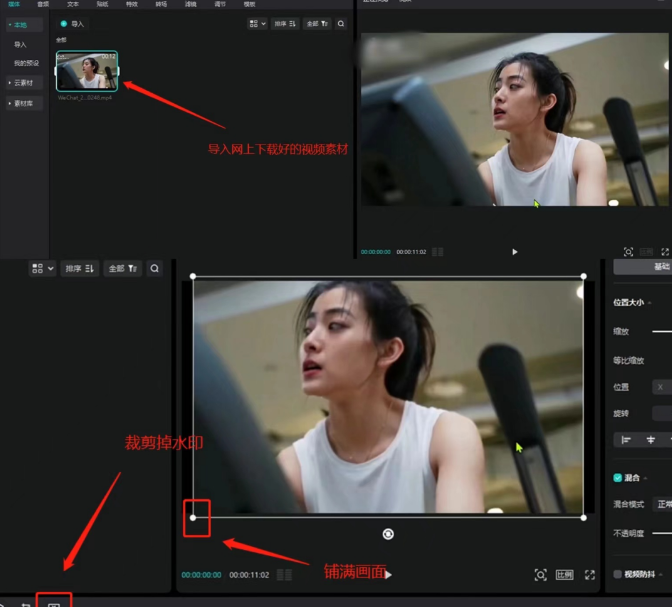Viewport: 672px width, 607px height.
Task: Click the bottom-right resize handle of the video frame
Action: (x=583, y=518)
